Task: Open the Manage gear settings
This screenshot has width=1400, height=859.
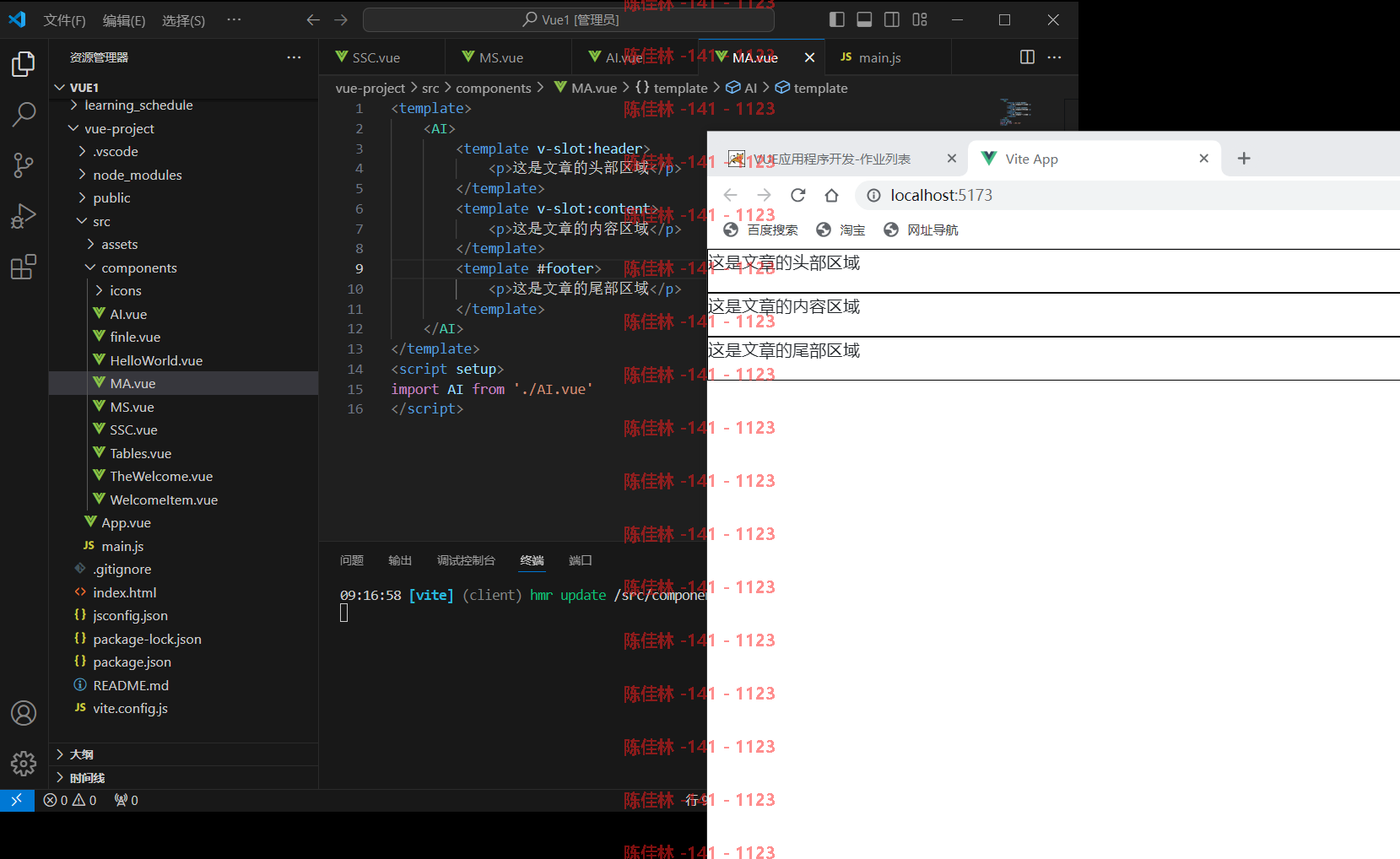Action: coord(24,764)
